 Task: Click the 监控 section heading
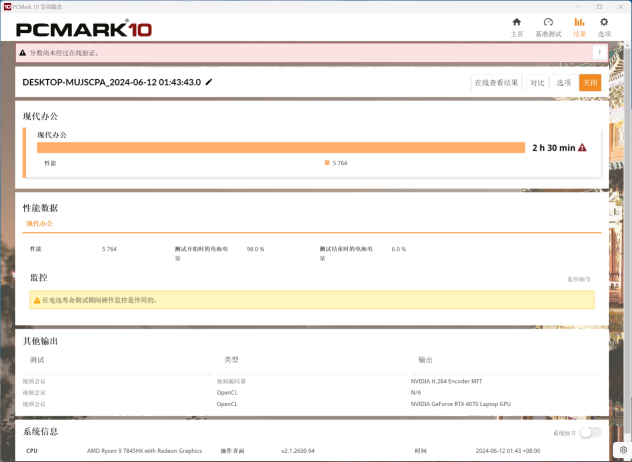coord(39,277)
